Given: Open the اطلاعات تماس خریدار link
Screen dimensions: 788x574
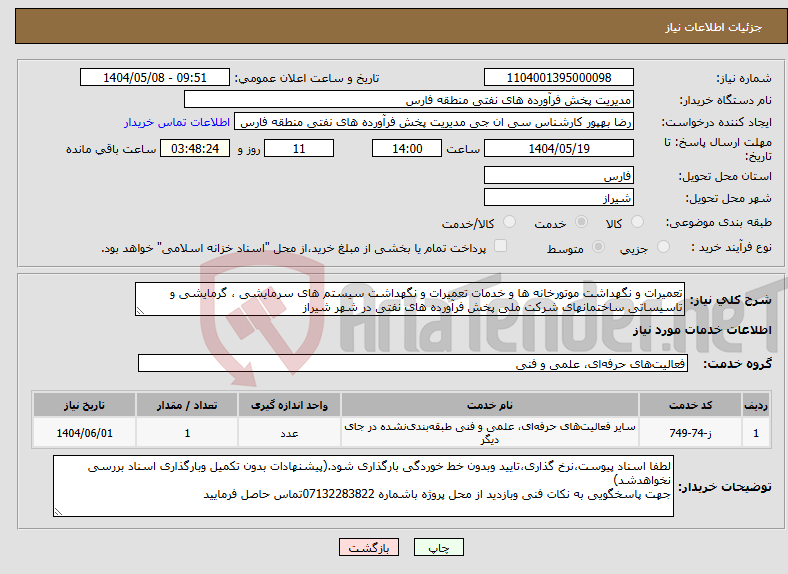Looking at the screenshot, I should coord(177,122).
